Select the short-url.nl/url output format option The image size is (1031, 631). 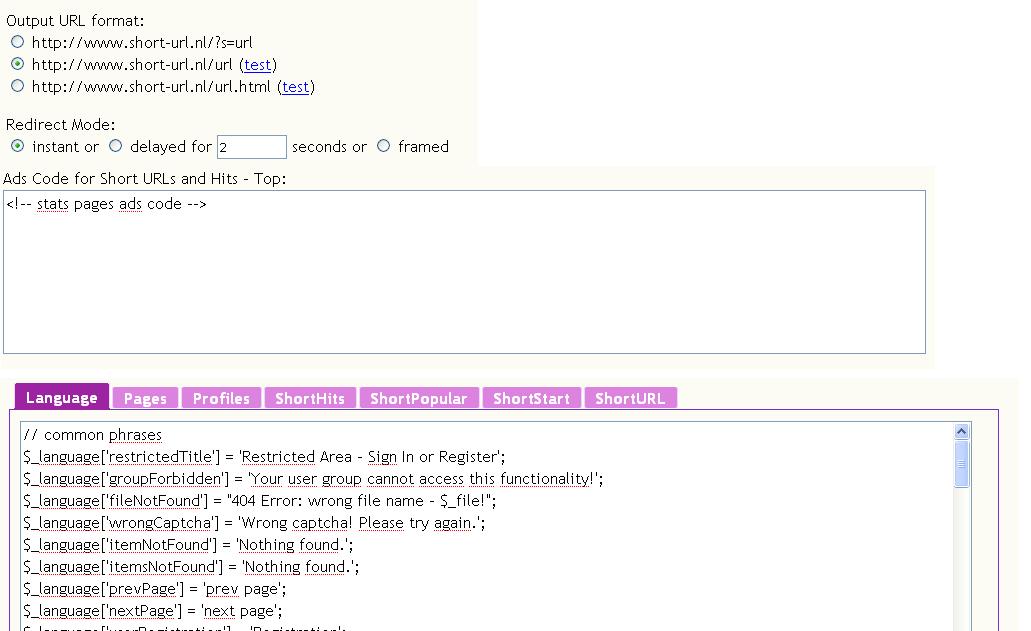(x=18, y=64)
